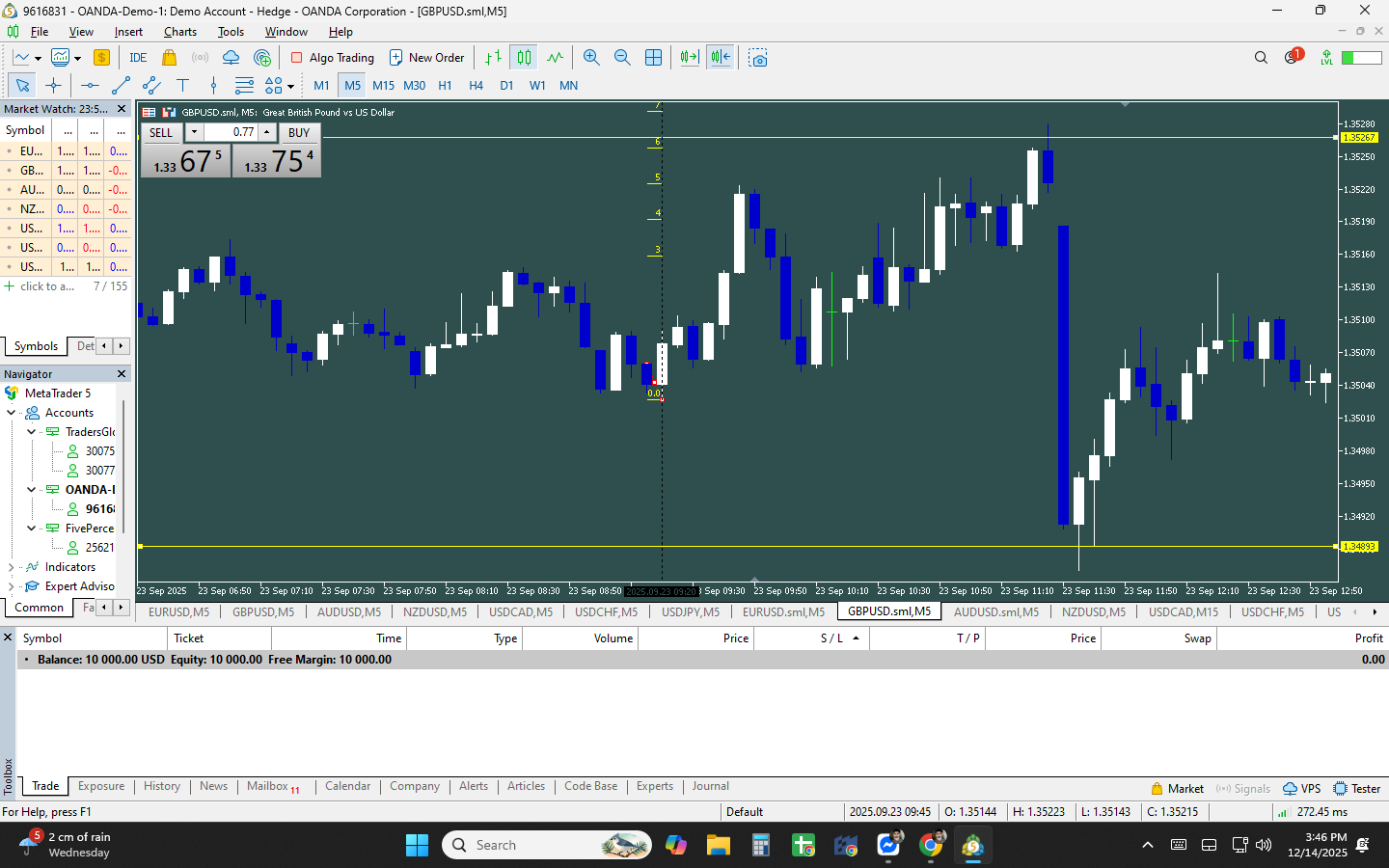Select the H4 timeframe
This screenshot has height=868, width=1389.
[x=476, y=86]
